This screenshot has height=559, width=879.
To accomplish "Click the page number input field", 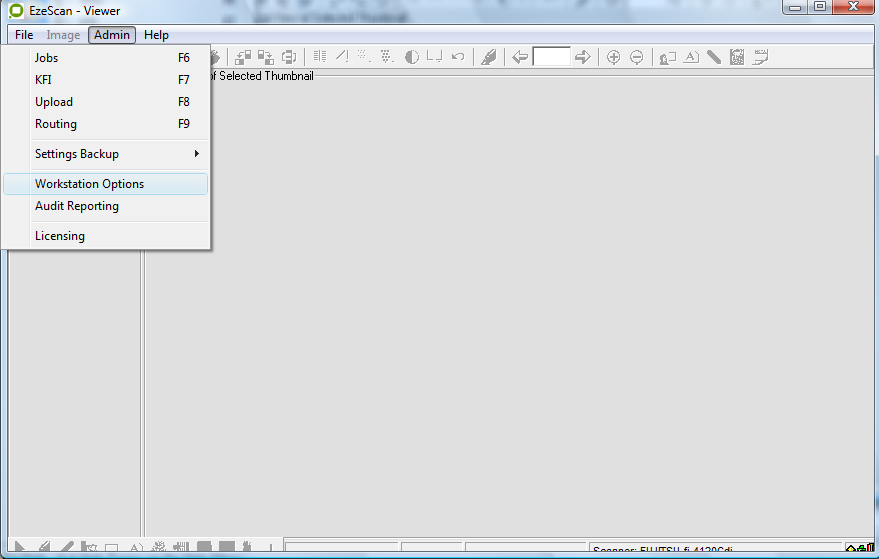I will (551, 57).
